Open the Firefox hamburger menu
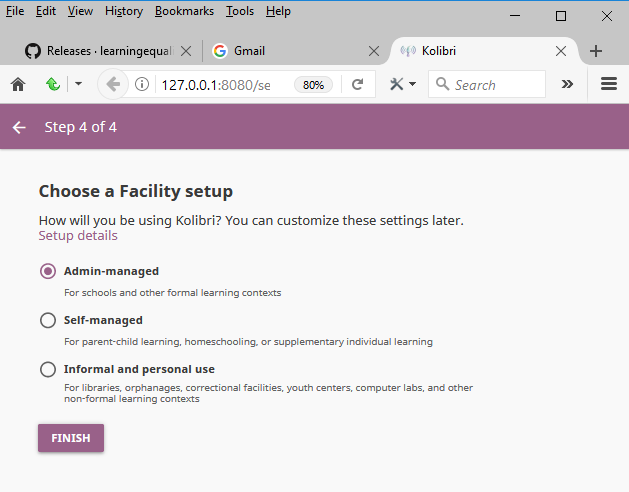The width and height of the screenshot is (629, 492). click(x=609, y=84)
